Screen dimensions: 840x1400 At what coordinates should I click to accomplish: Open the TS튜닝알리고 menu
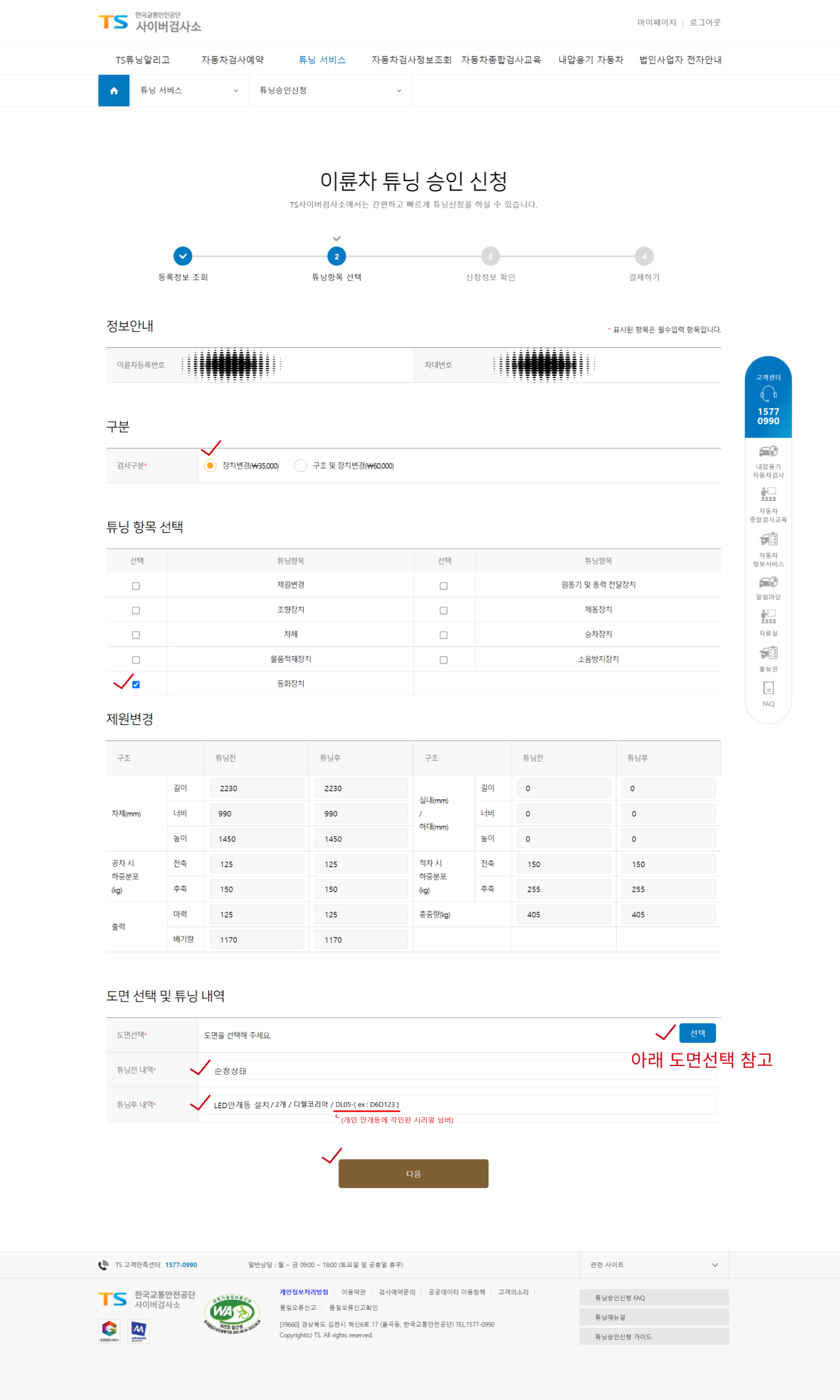[x=143, y=60]
